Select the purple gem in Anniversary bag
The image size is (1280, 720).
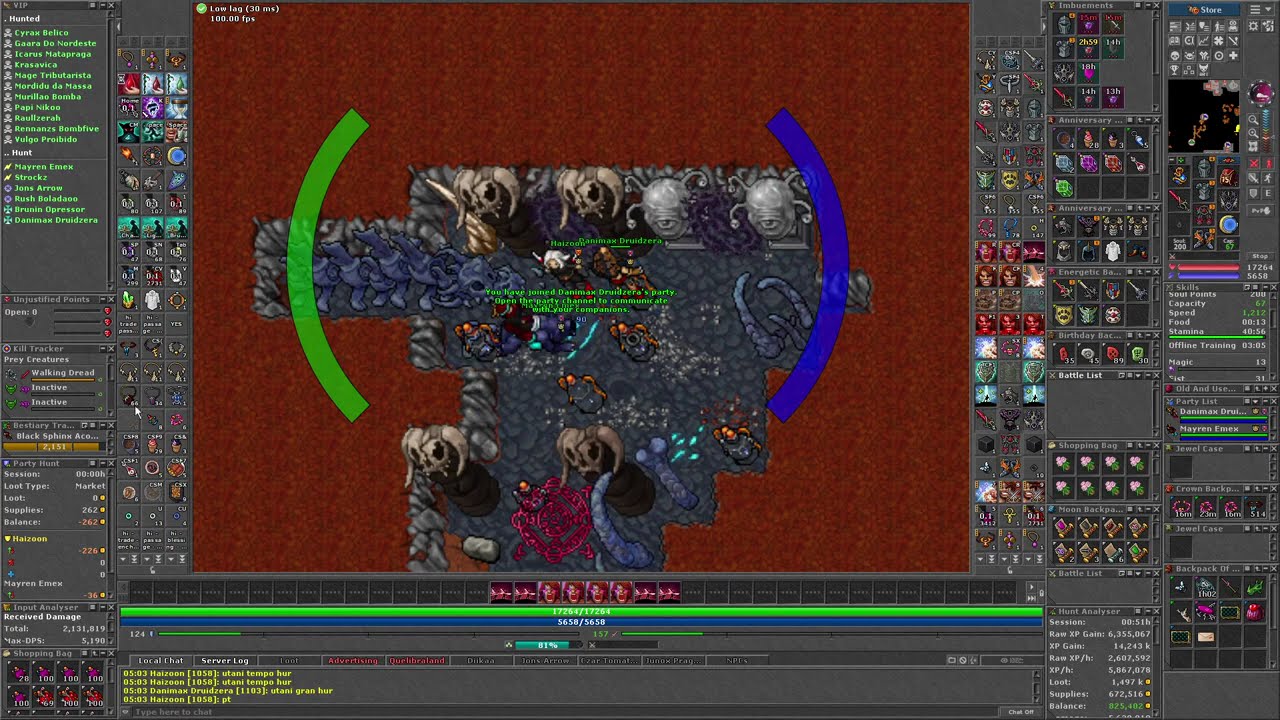point(1089,163)
